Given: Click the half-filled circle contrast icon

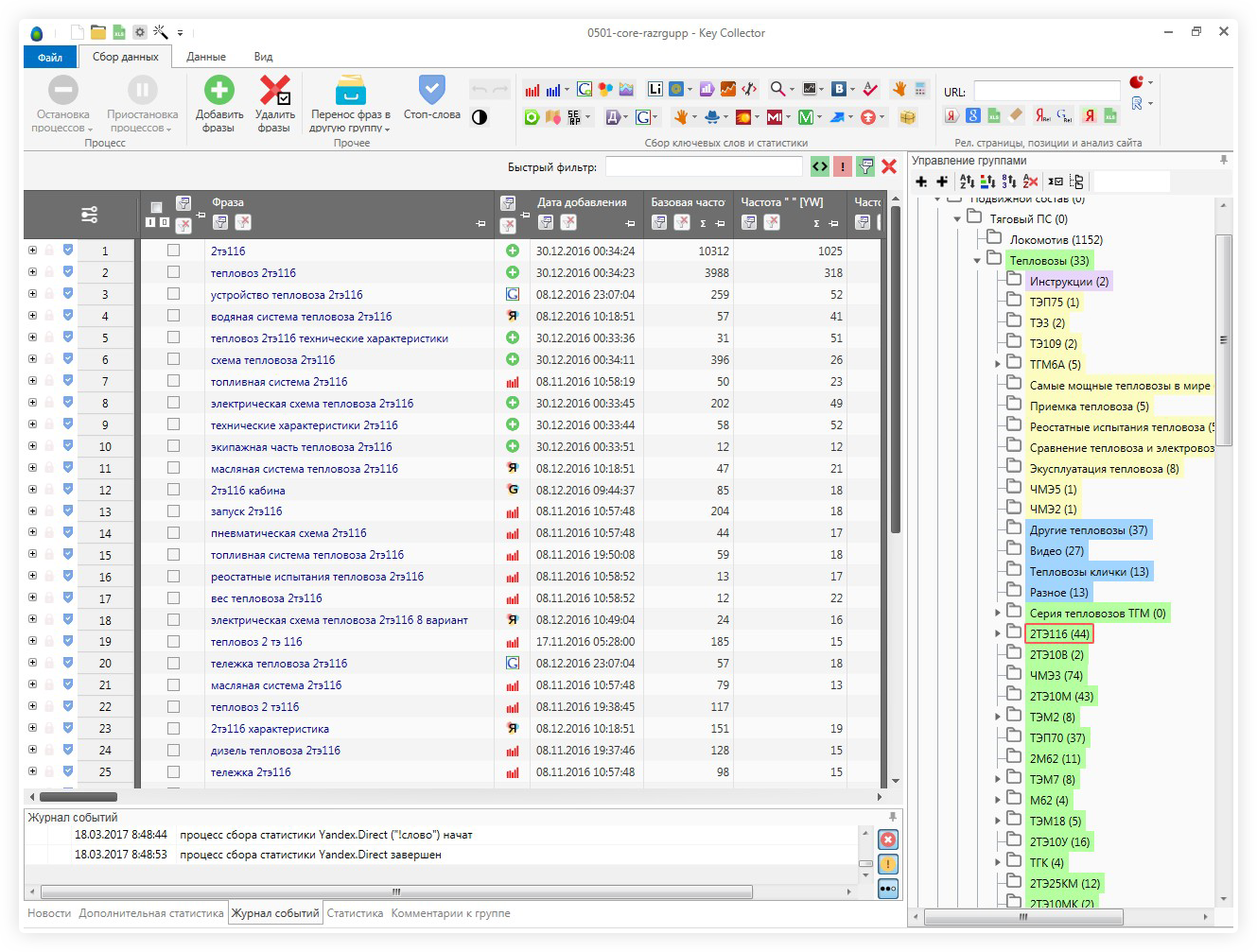Looking at the screenshot, I should point(480,117).
